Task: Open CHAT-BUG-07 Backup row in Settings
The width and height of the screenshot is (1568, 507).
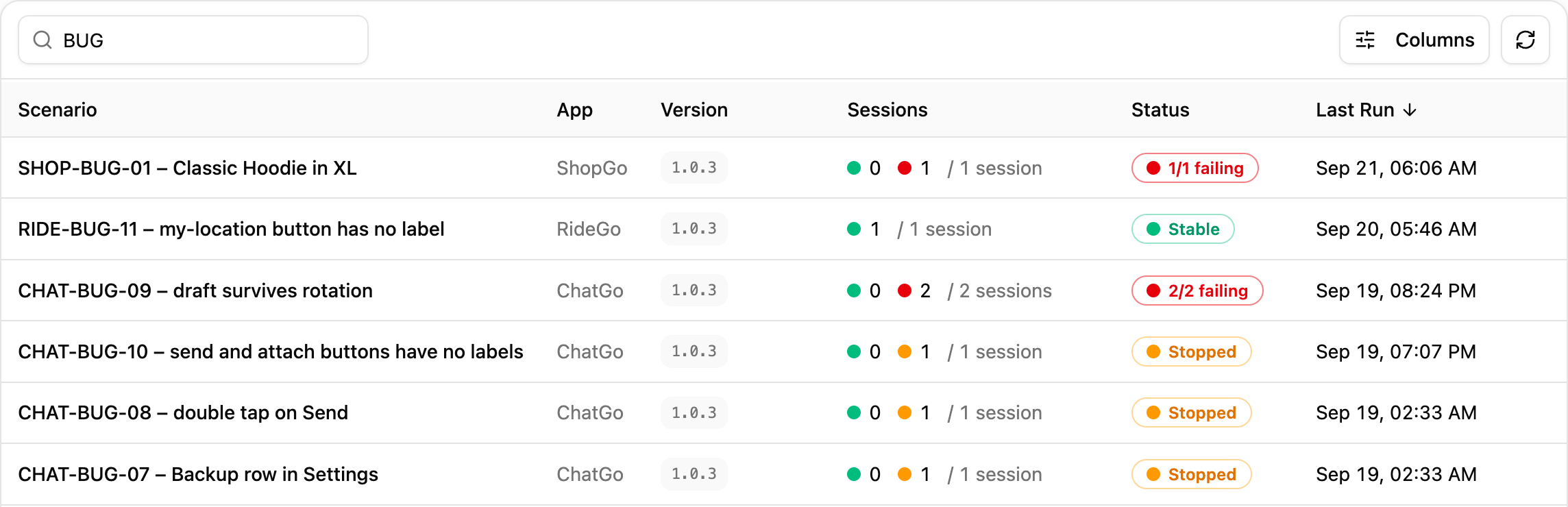Action: [198, 474]
